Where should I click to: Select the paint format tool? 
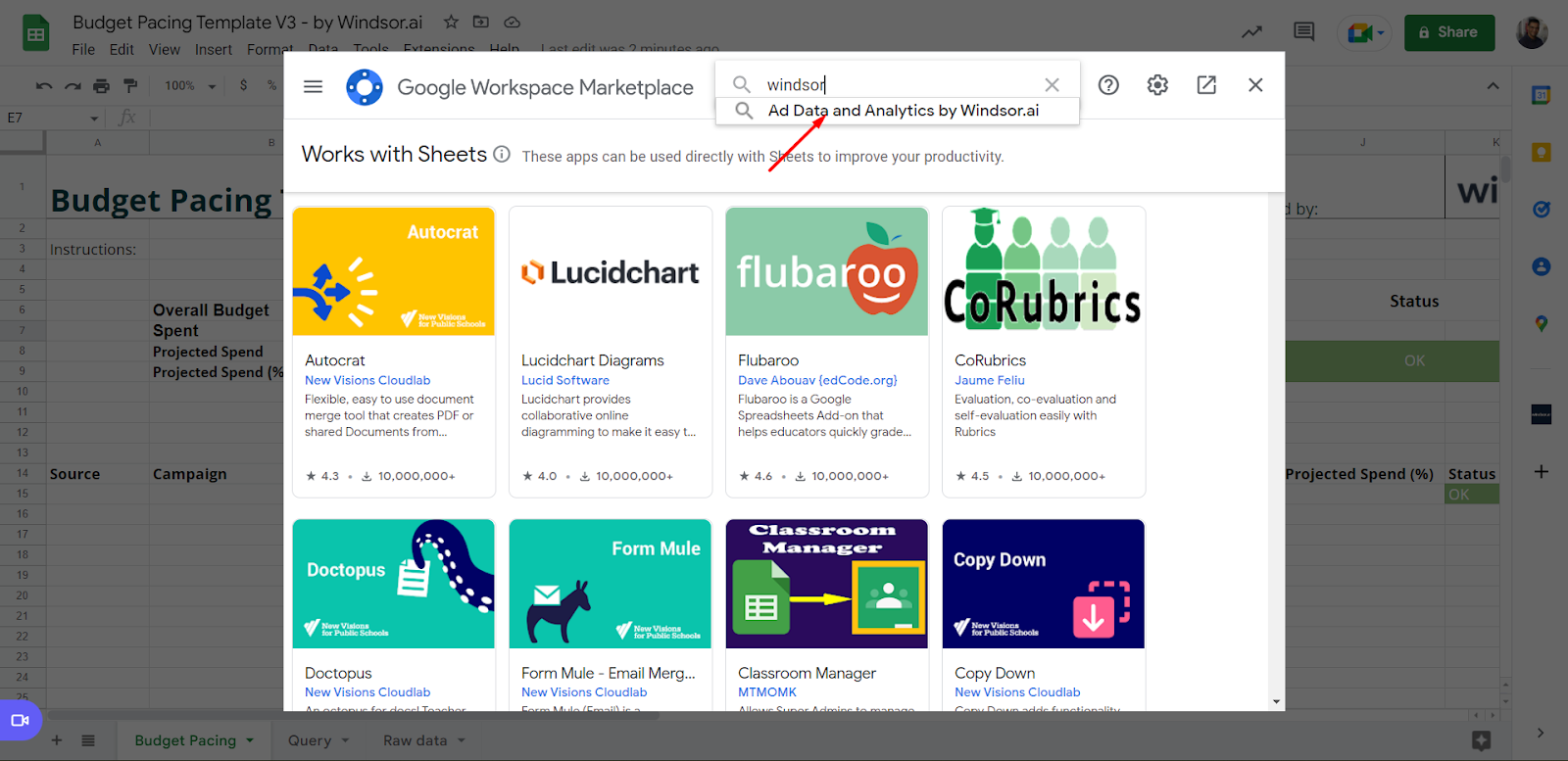130,86
